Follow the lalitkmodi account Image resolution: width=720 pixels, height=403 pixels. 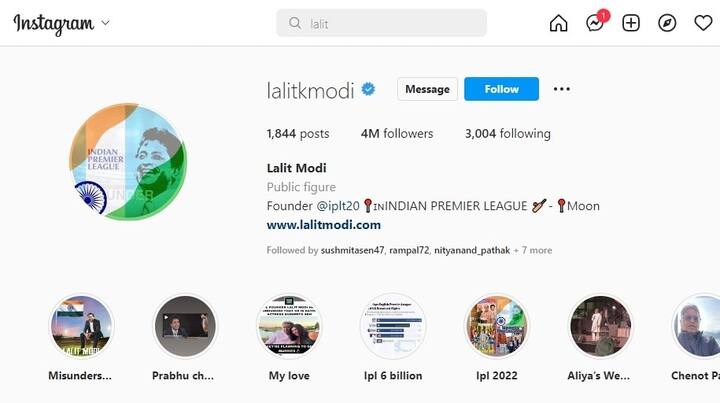coord(501,89)
